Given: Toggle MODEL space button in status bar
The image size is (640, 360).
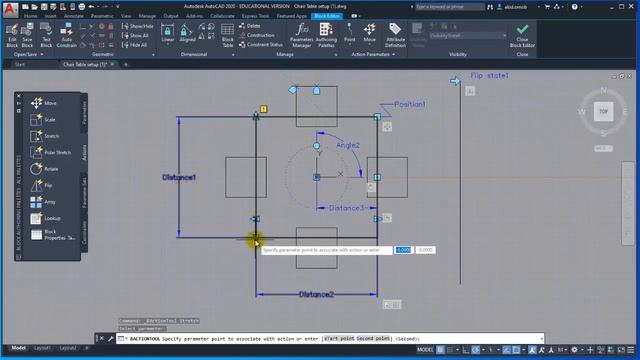Looking at the screenshot, I should coord(425,350).
